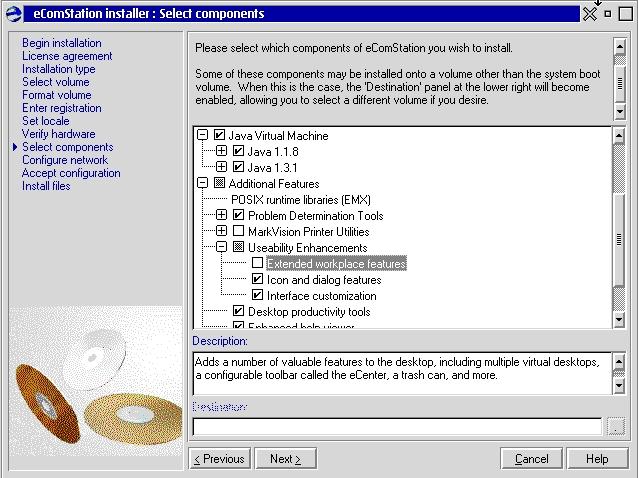Click the X close icon in title bar
The width and height of the screenshot is (638, 478).
tap(590, 14)
